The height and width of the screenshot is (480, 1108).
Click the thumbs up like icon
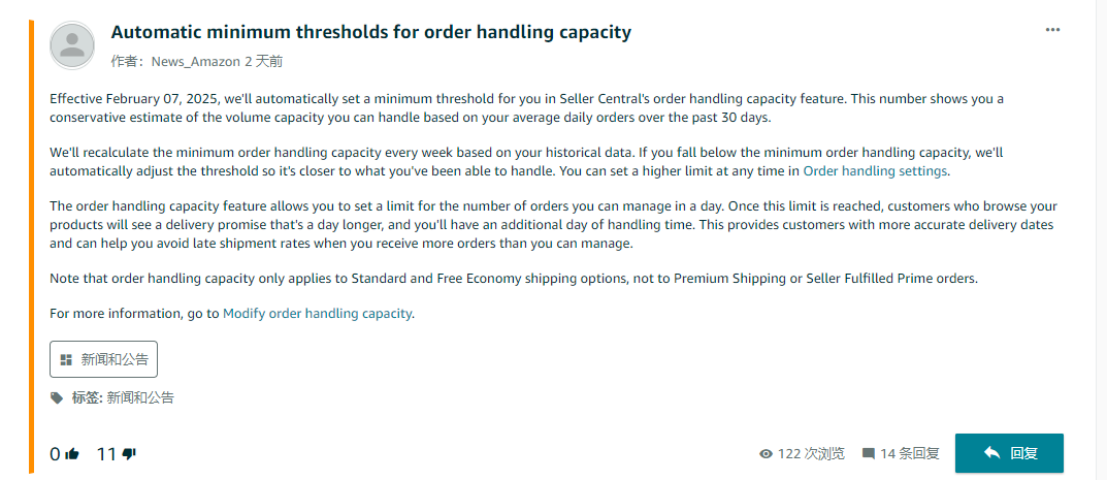pyautogui.click(x=72, y=454)
